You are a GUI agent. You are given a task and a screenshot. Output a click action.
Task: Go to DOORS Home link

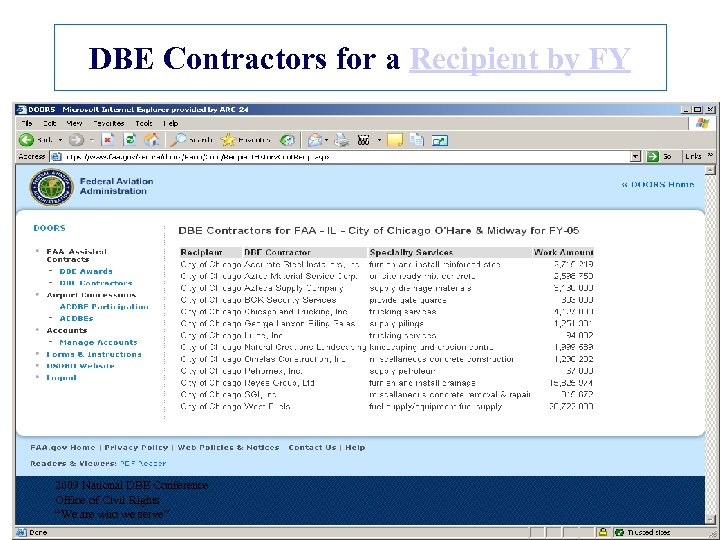point(658,184)
